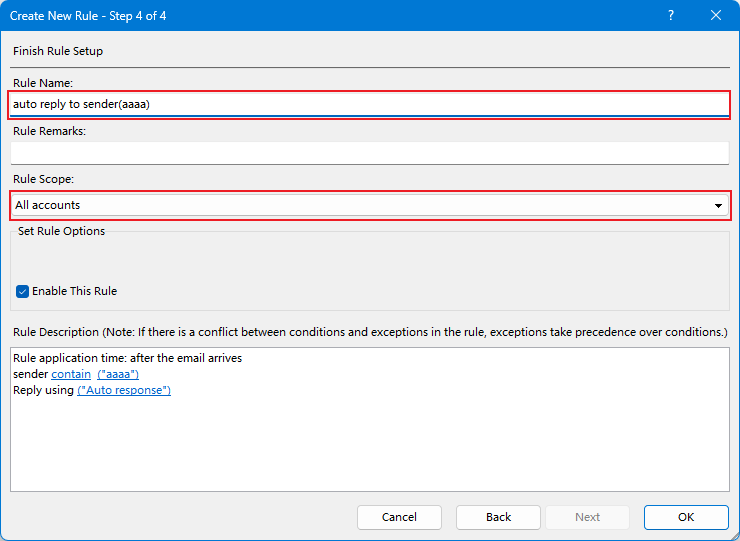Click the Finish Rule Setup heading
The height and width of the screenshot is (541, 740).
point(58,51)
